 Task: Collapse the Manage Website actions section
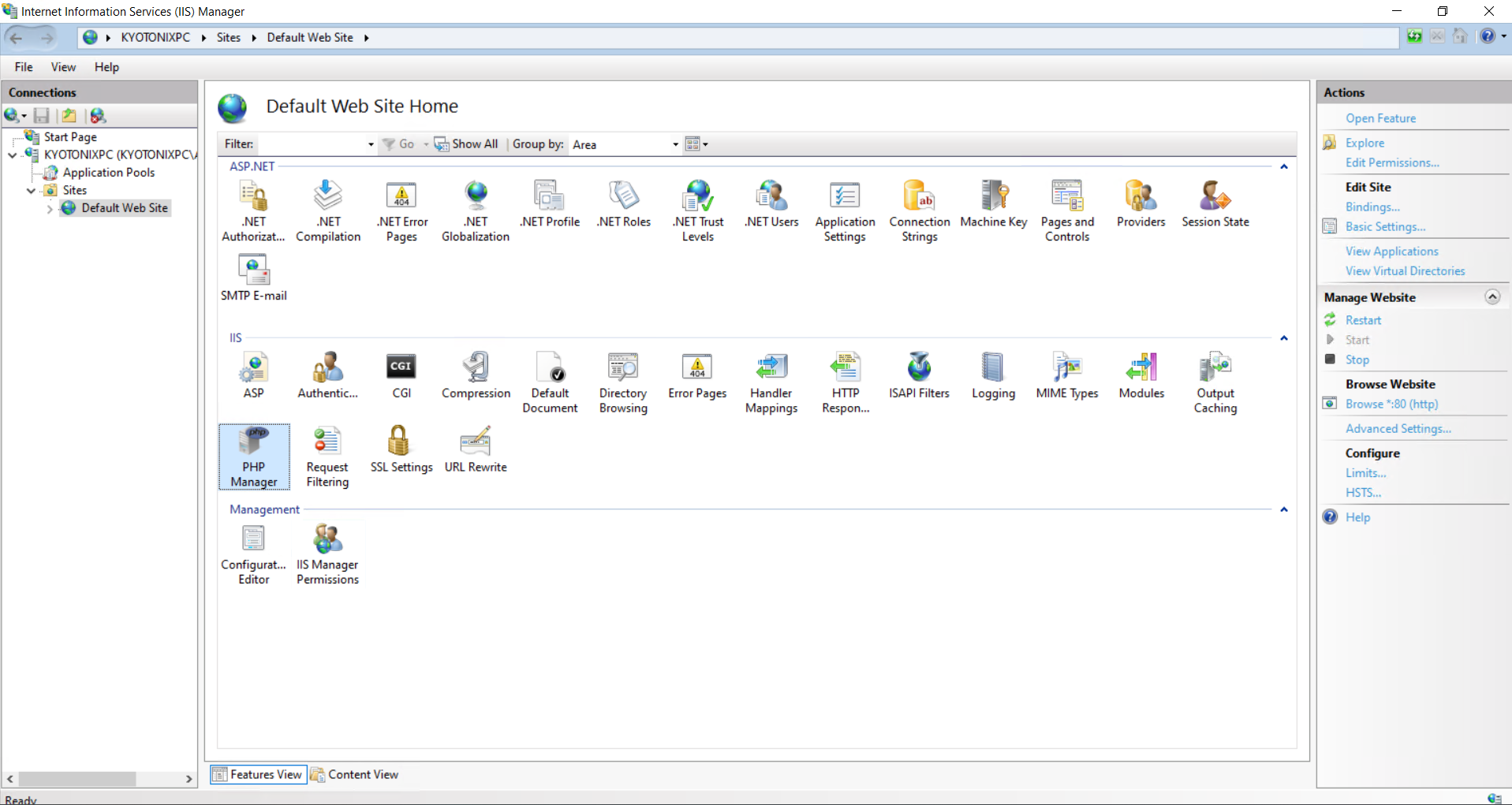pyautogui.click(x=1492, y=297)
